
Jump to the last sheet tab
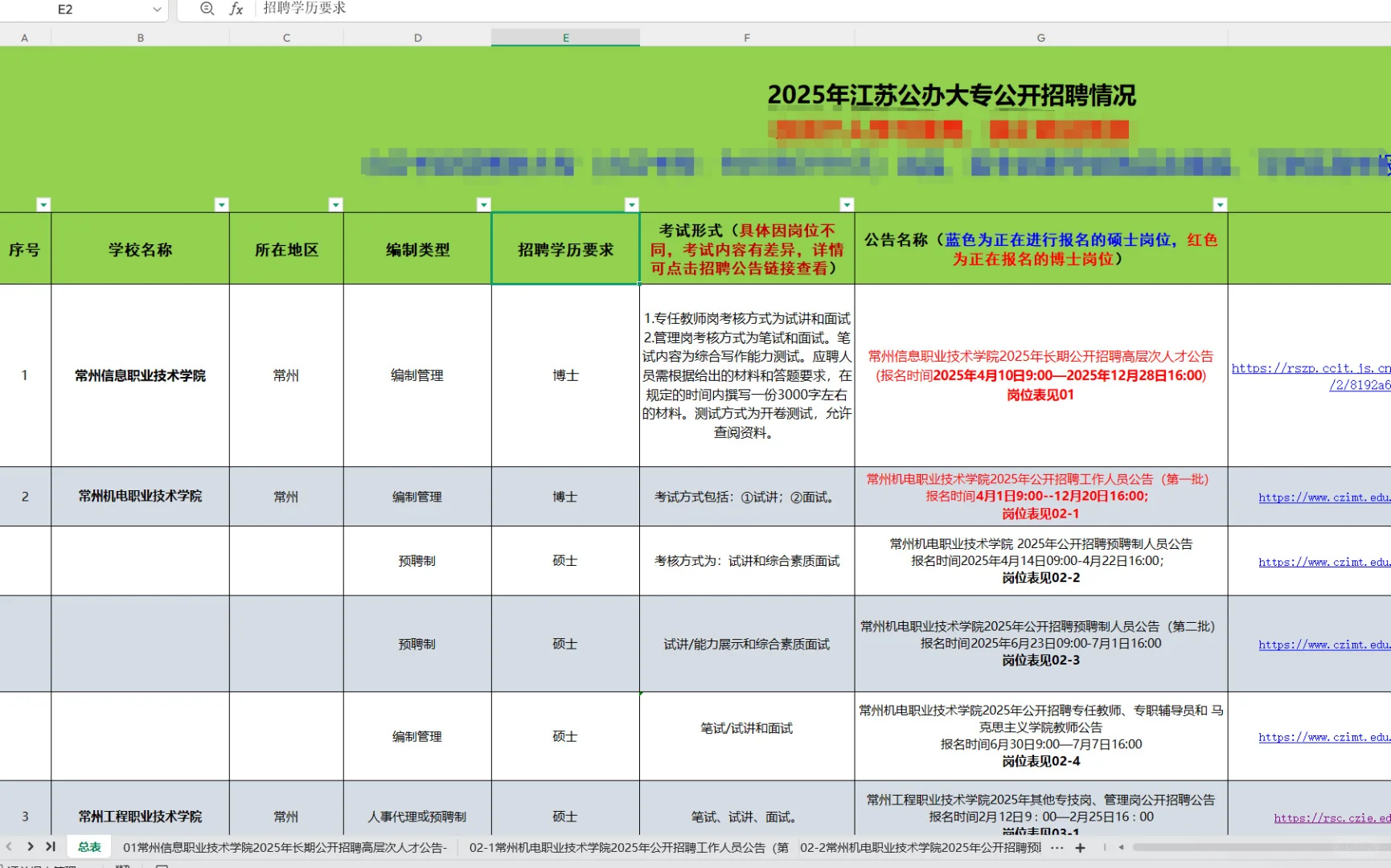[x=51, y=846]
